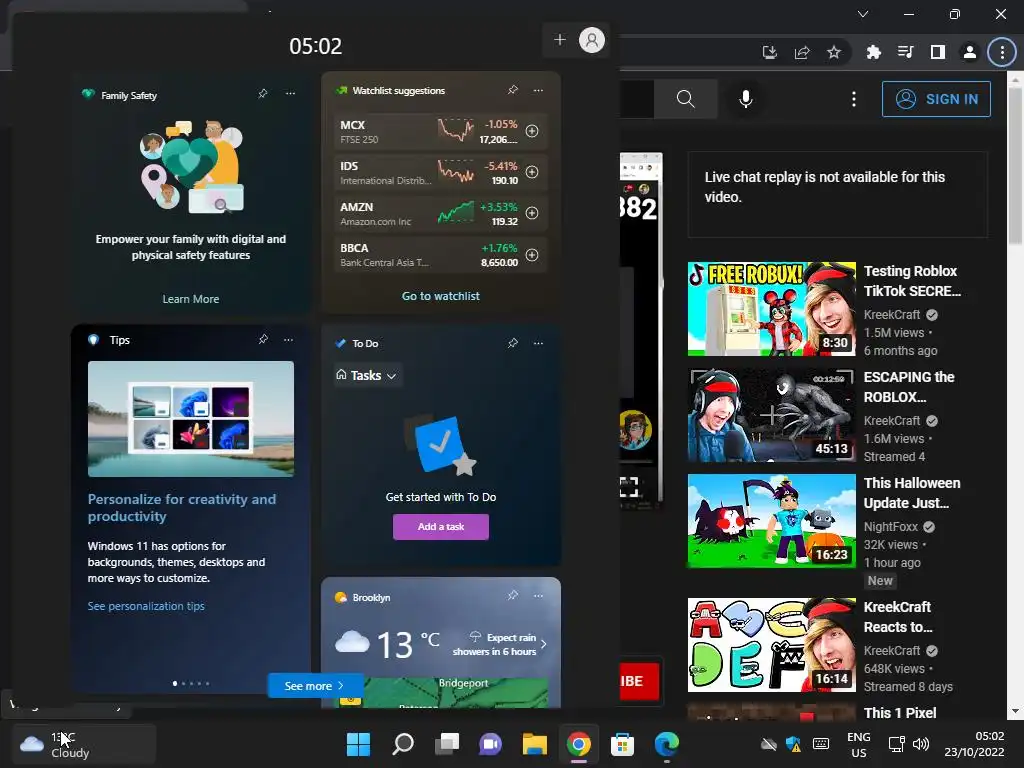This screenshot has height=768, width=1024.
Task: Click See more widgets button
Action: [315, 686]
